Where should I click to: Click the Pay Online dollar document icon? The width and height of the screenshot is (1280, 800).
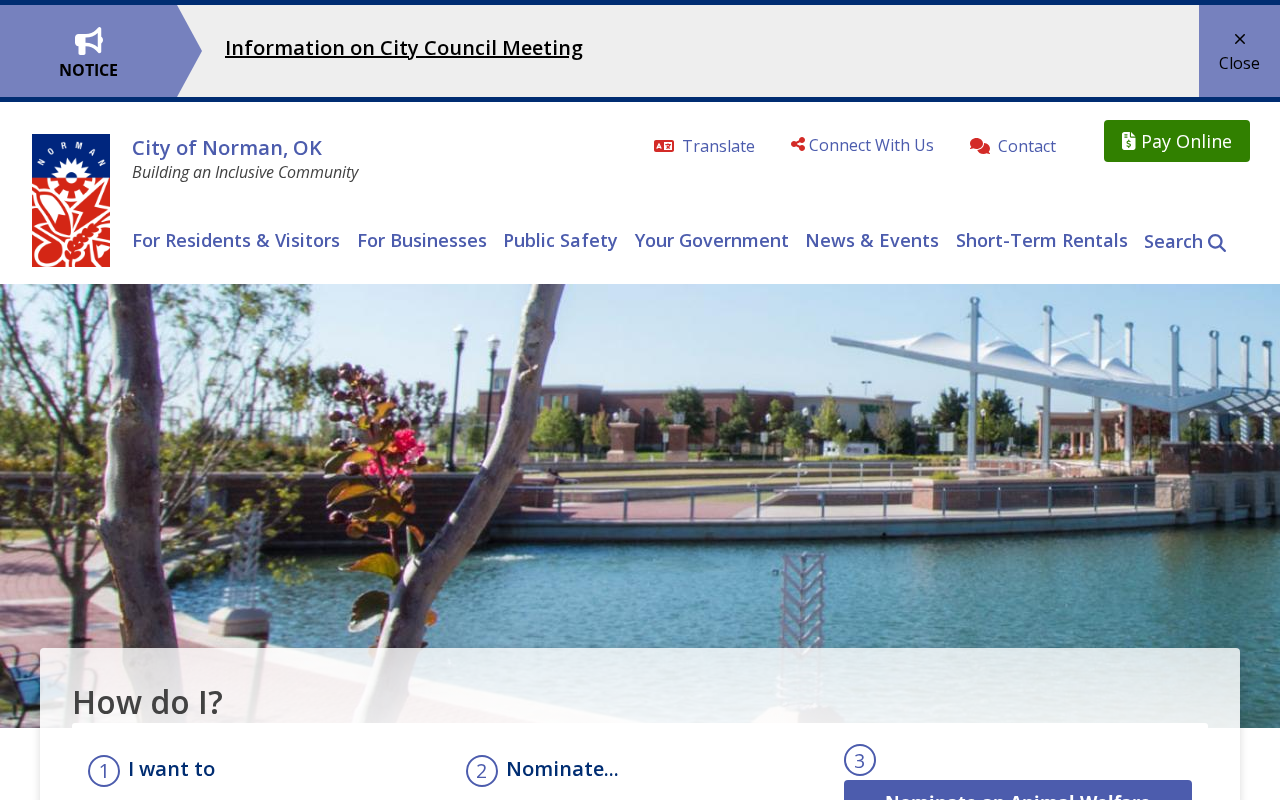coord(1129,141)
